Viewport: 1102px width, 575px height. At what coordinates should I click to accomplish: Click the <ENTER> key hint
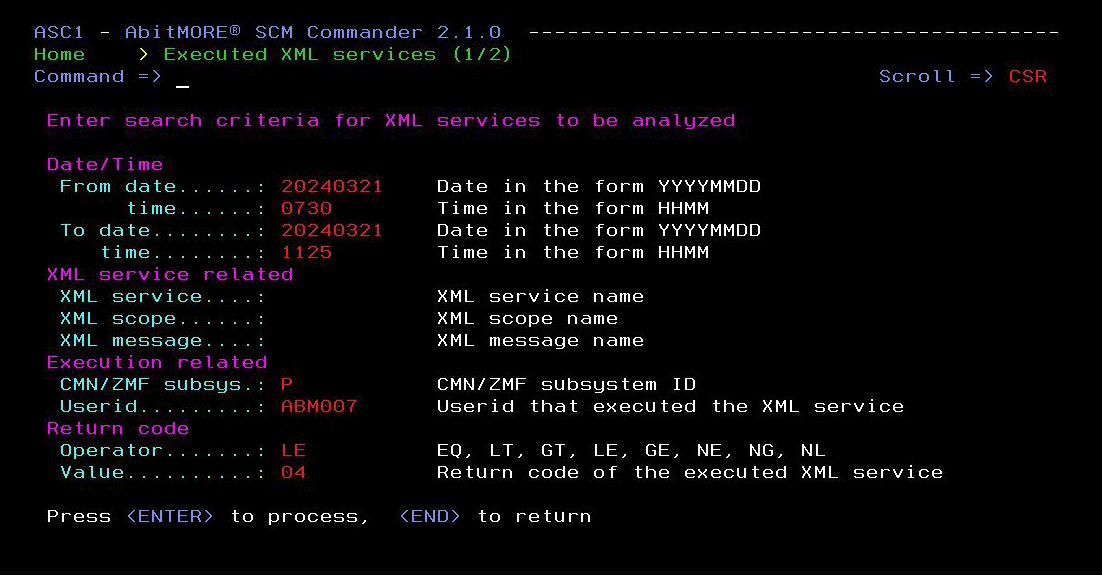click(x=169, y=517)
